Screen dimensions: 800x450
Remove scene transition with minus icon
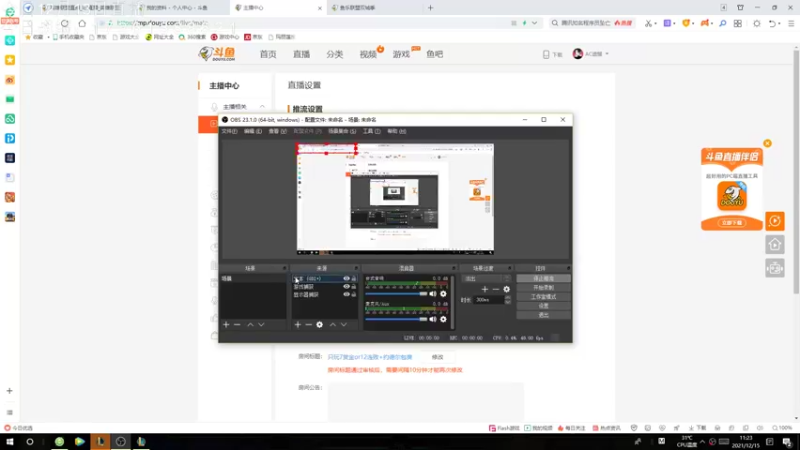pyautogui.click(x=495, y=289)
